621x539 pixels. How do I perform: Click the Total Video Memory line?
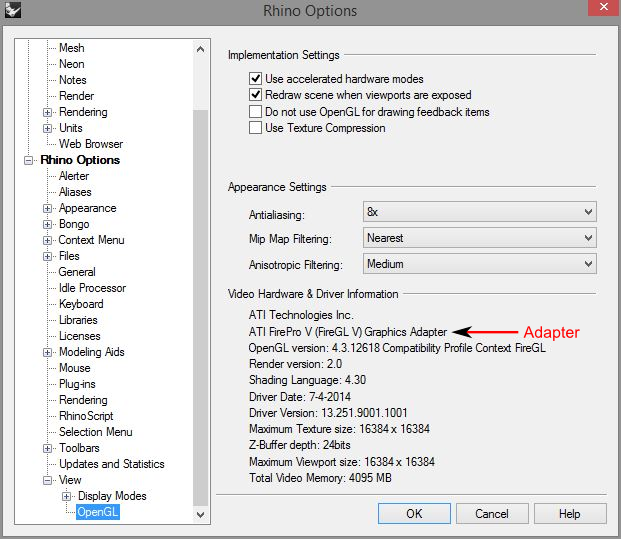click(320, 478)
